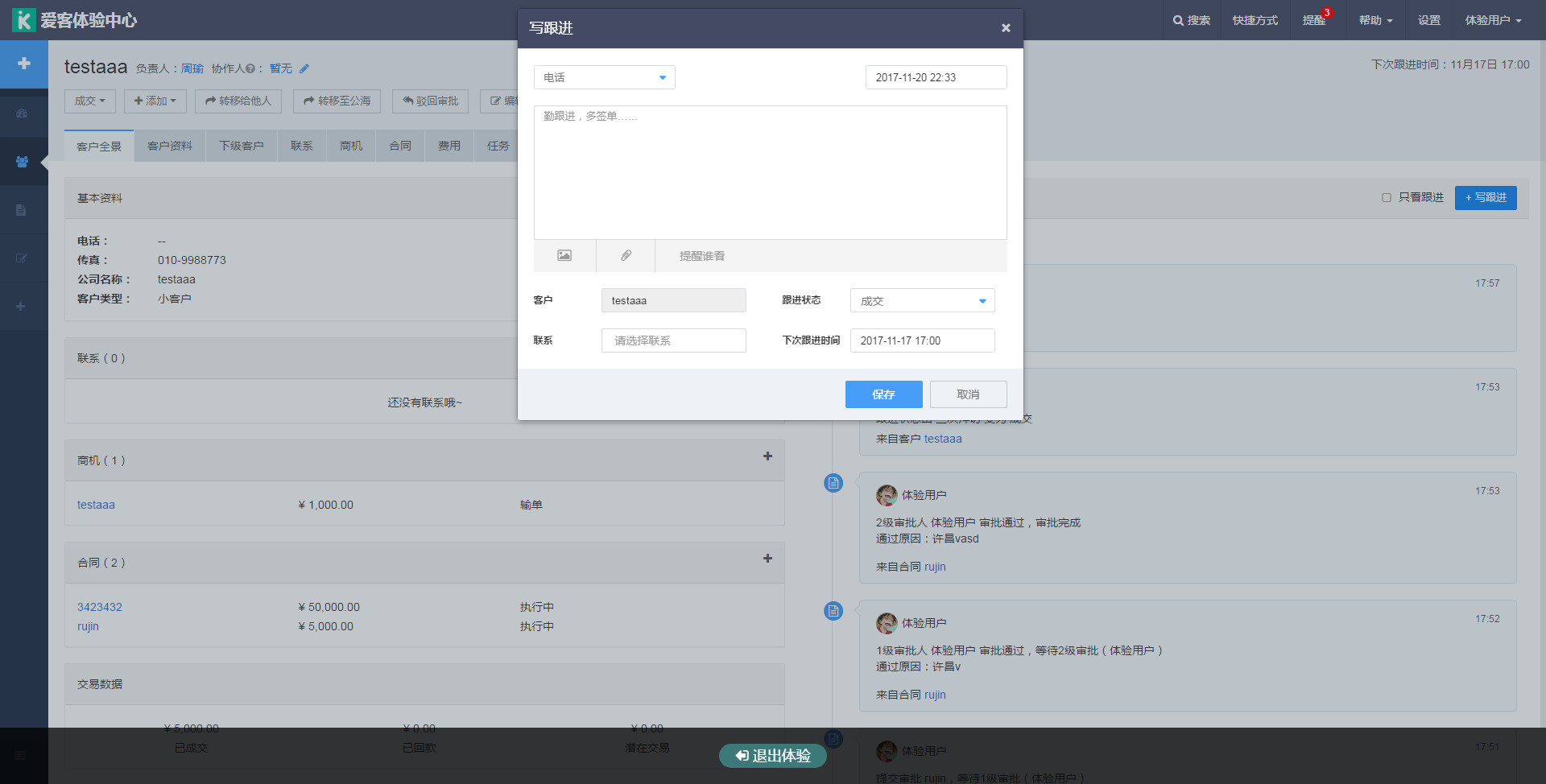Toggle the 只看跟进 checkbox

pos(1387,197)
